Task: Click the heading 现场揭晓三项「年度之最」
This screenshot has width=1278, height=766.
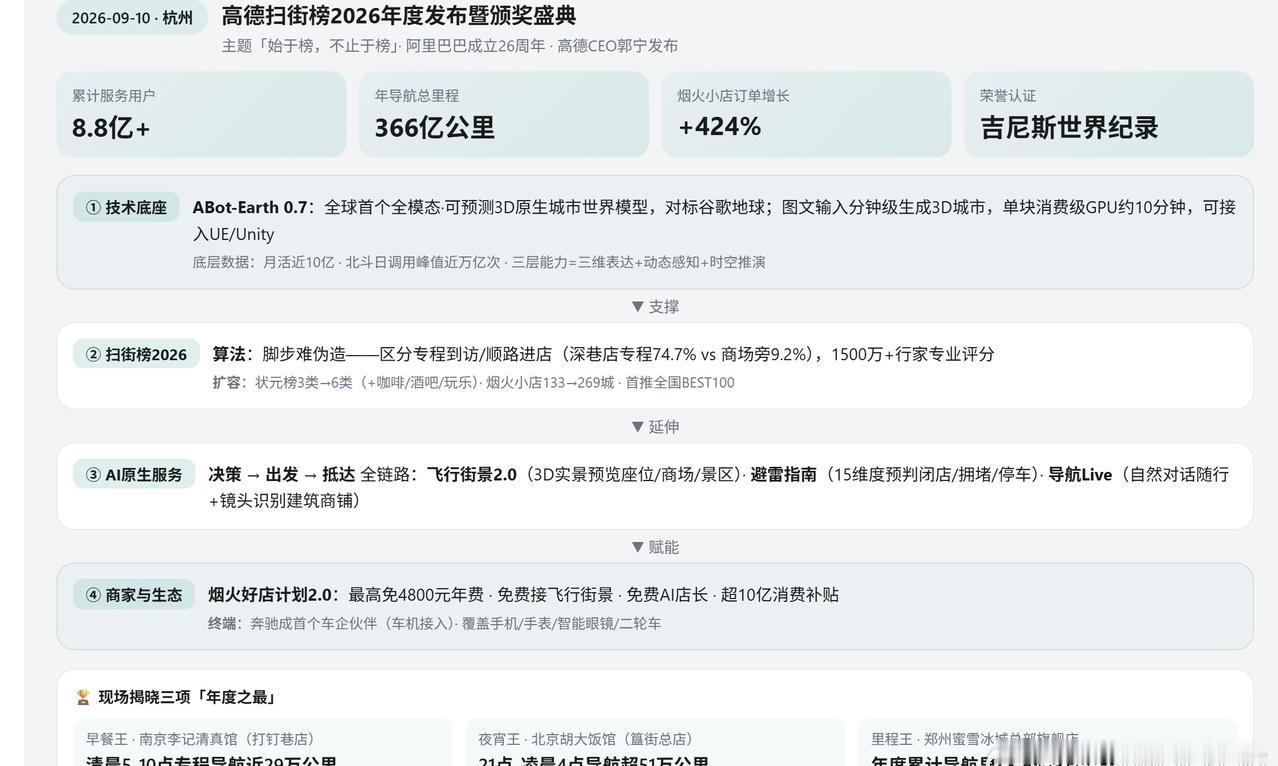Action: click(x=187, y=697)
